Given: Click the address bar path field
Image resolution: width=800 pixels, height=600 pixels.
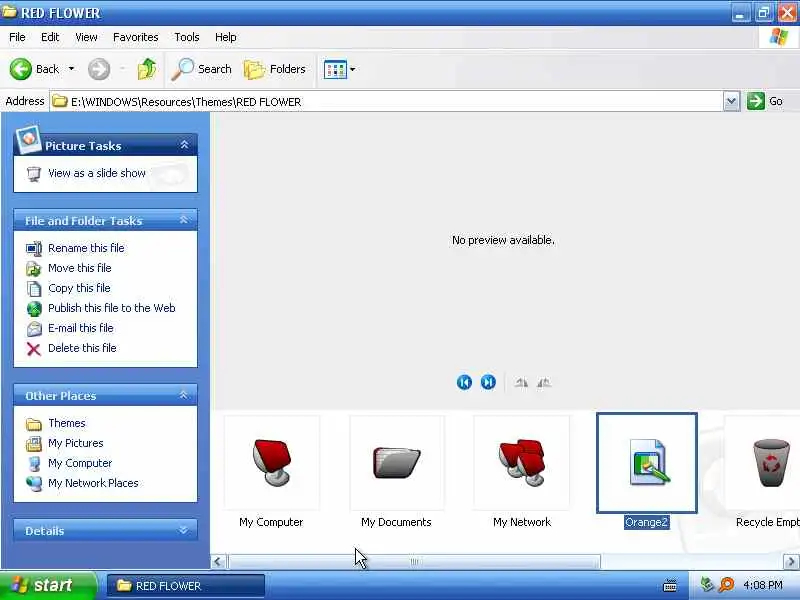Looking at the screenshot, I should [387, 102].
